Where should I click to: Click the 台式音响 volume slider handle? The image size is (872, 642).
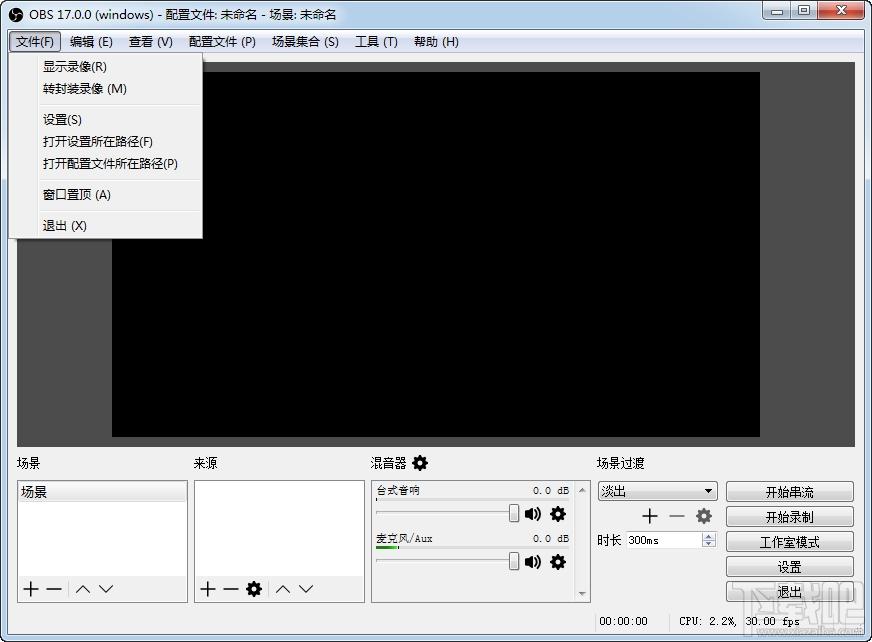[x=514, y=513]
